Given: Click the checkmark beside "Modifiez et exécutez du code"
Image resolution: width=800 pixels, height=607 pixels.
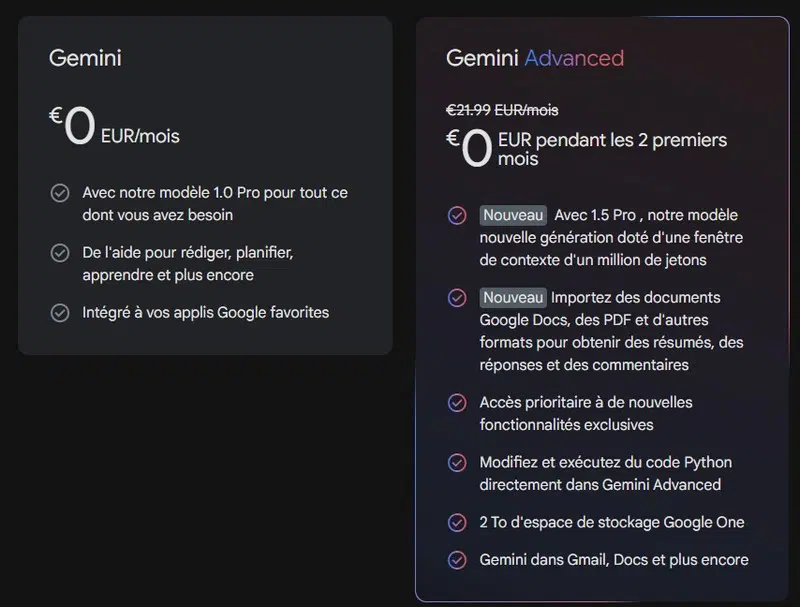Looking at the screenshot, I should click(457, 463).
